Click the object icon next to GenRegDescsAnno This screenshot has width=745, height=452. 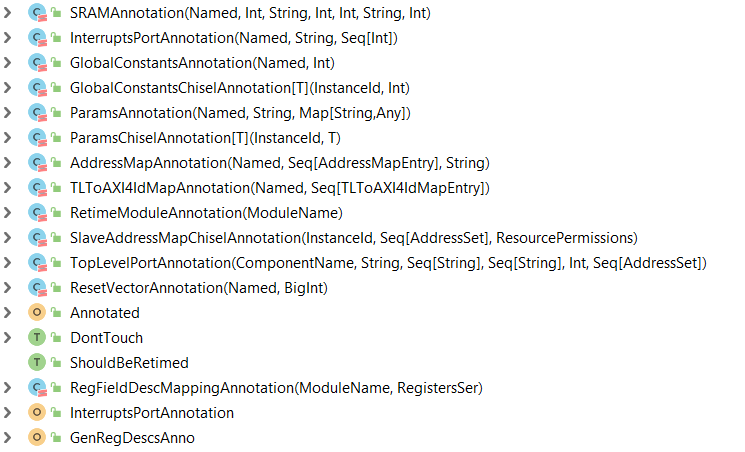tap(37, 438)
